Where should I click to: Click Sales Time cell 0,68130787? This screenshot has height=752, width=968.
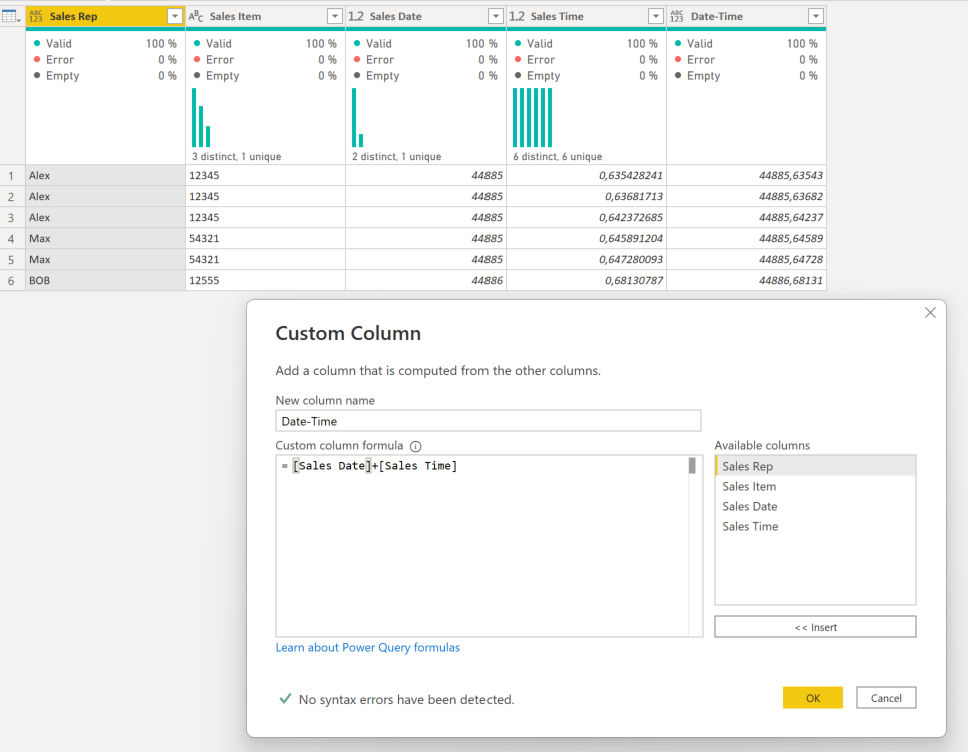pyautogui.click(x=586, y=280)
